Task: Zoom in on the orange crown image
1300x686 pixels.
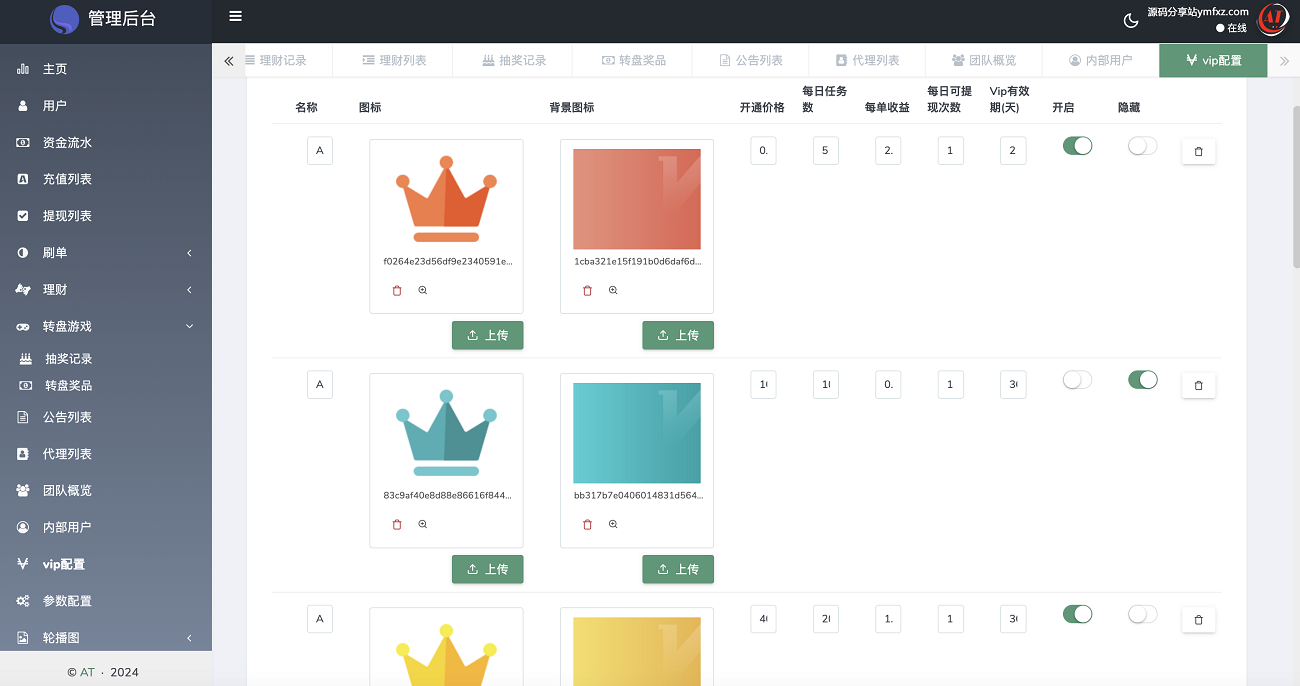Action: coord(423,290)
